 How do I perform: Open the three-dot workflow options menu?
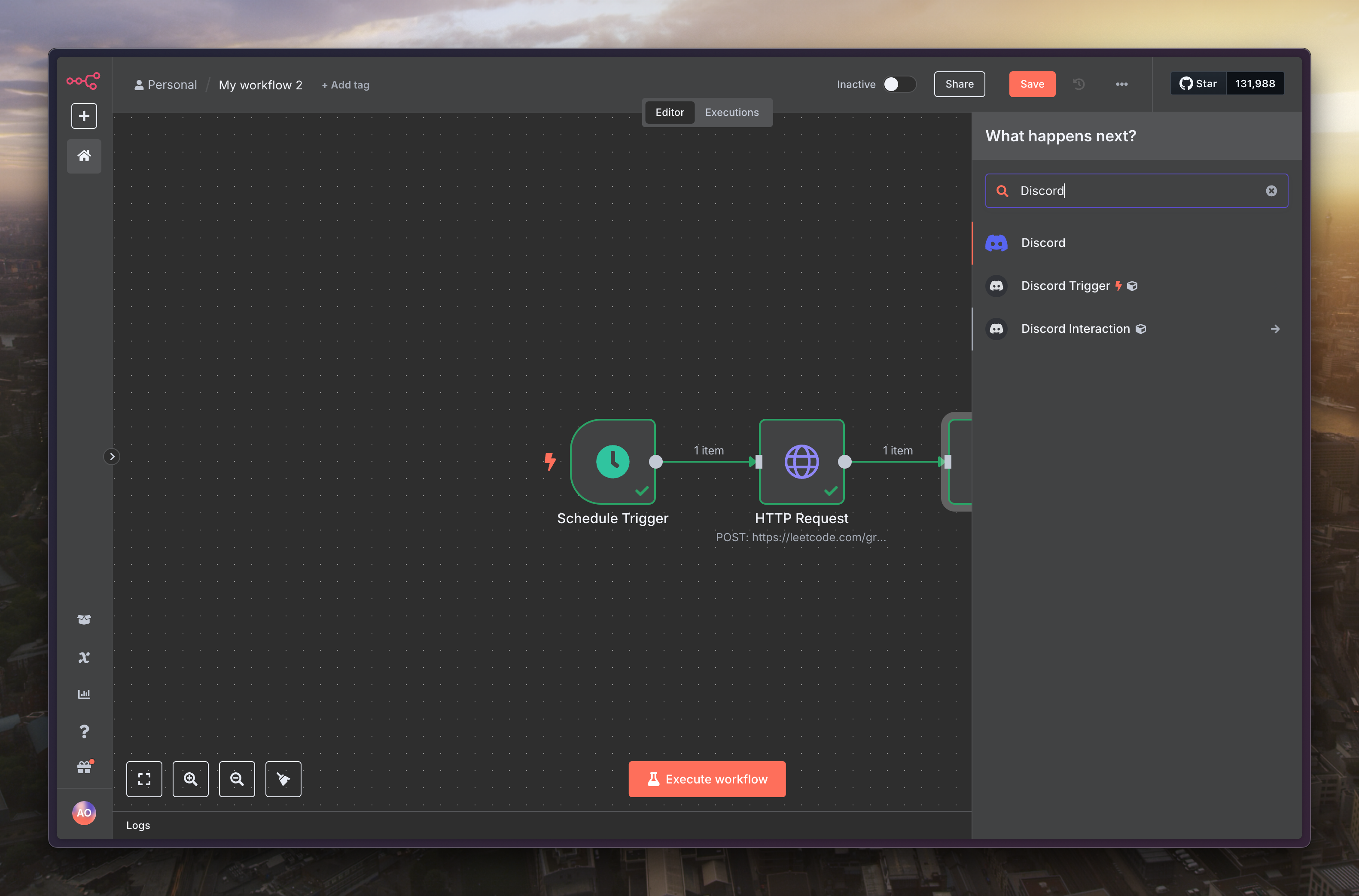coord(1121,84)
